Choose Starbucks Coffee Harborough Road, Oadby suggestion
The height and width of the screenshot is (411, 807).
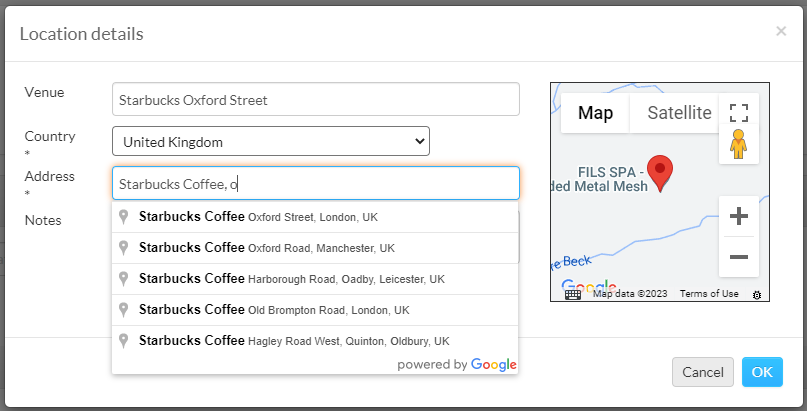point(315,279)
